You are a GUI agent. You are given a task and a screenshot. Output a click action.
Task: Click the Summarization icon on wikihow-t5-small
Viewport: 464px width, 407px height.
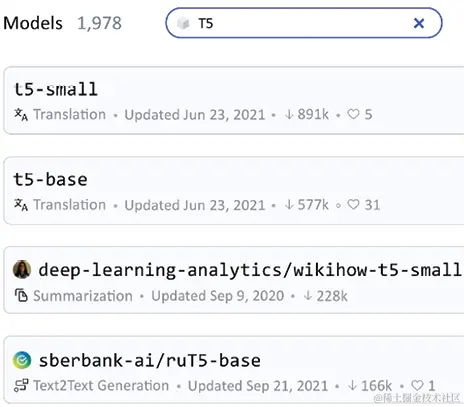21,295
